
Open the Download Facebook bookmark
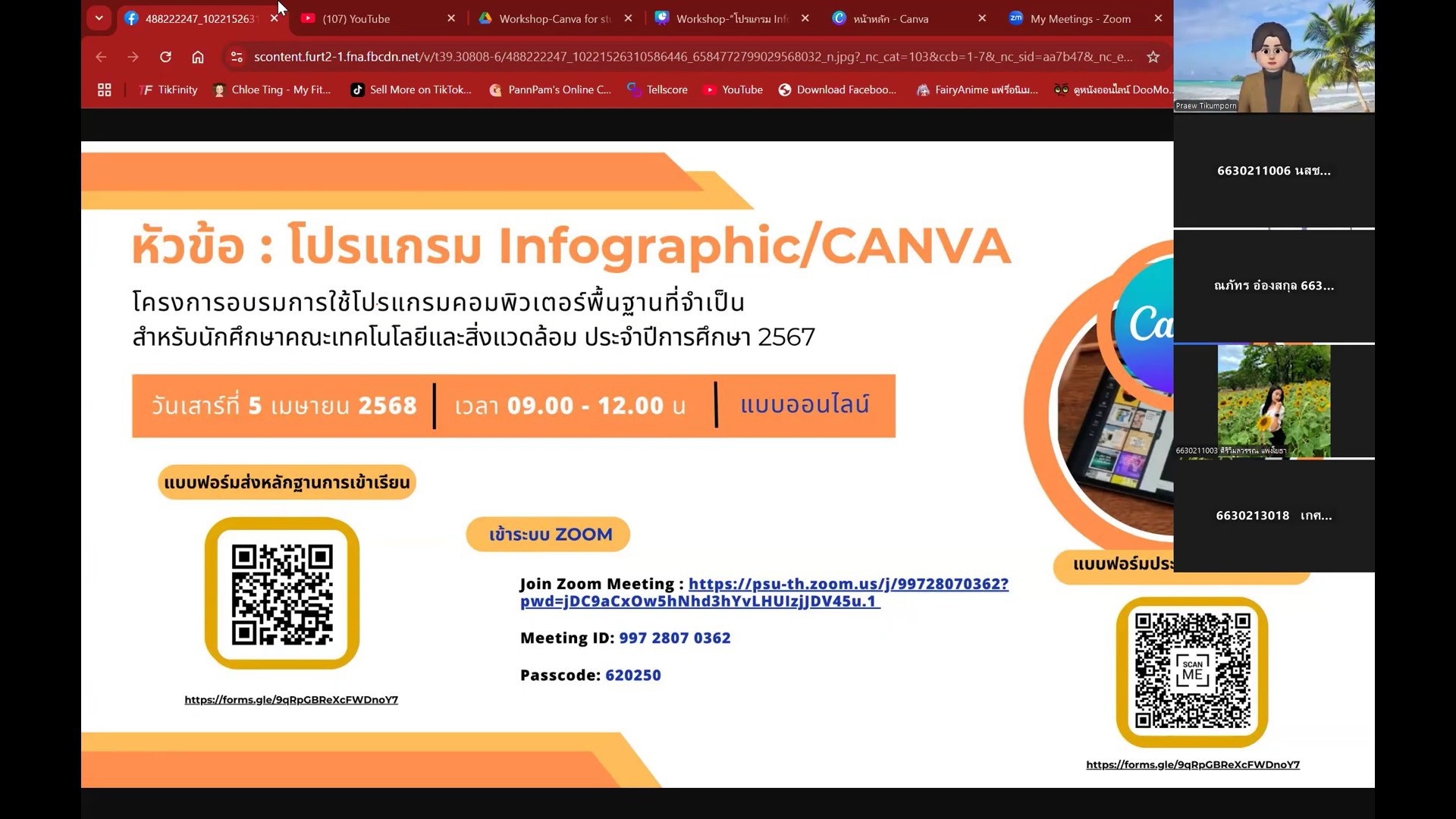pyautogui.click(x=837, y=89)
